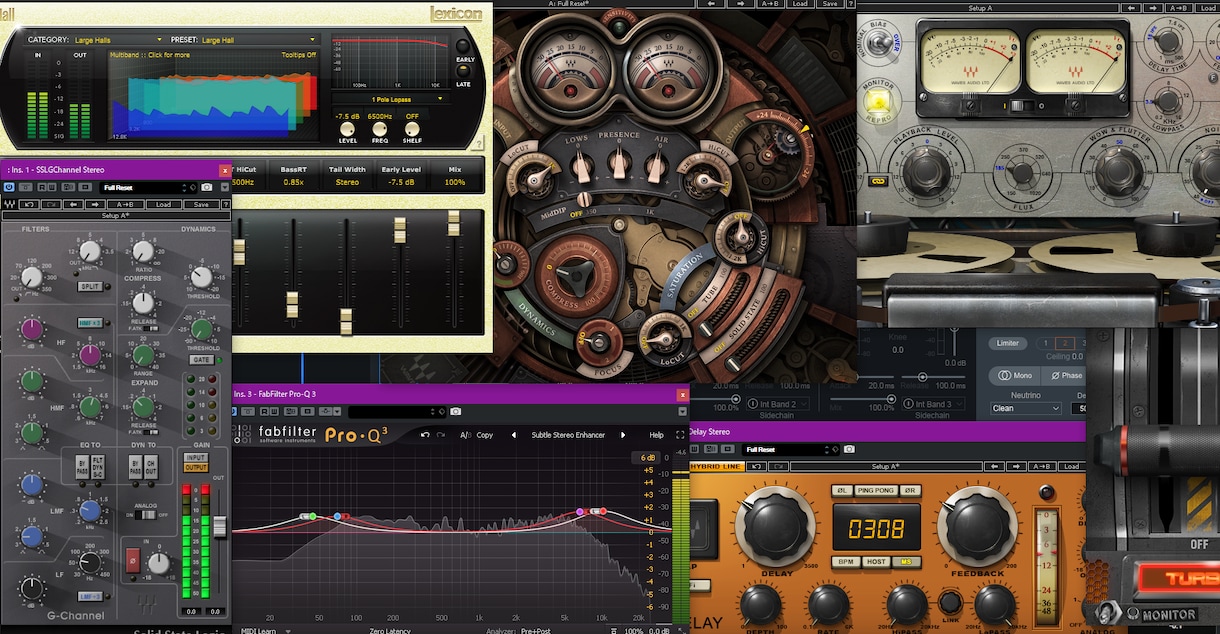Click previous setup arrow in H-Delay toolbar
Image resolution: width=1220 pixels, height=634 pixels.
click(x=995, y=467)
